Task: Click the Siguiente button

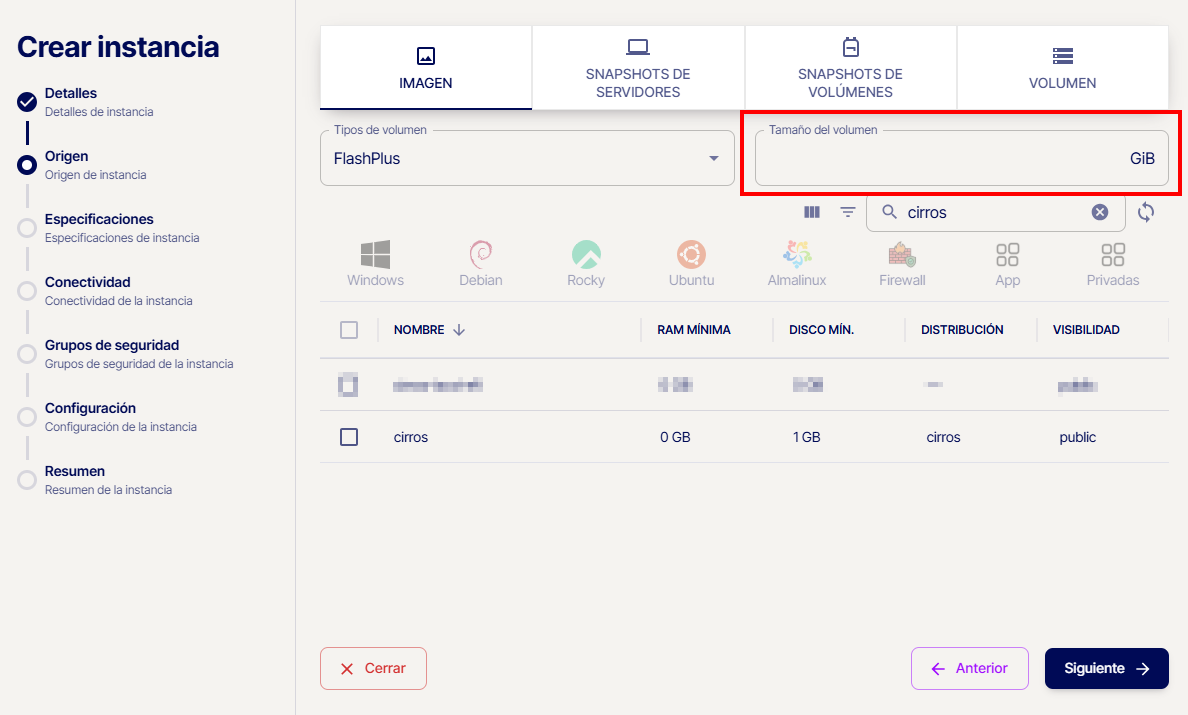Action: pyautogui.click(x=1106, y=669)
